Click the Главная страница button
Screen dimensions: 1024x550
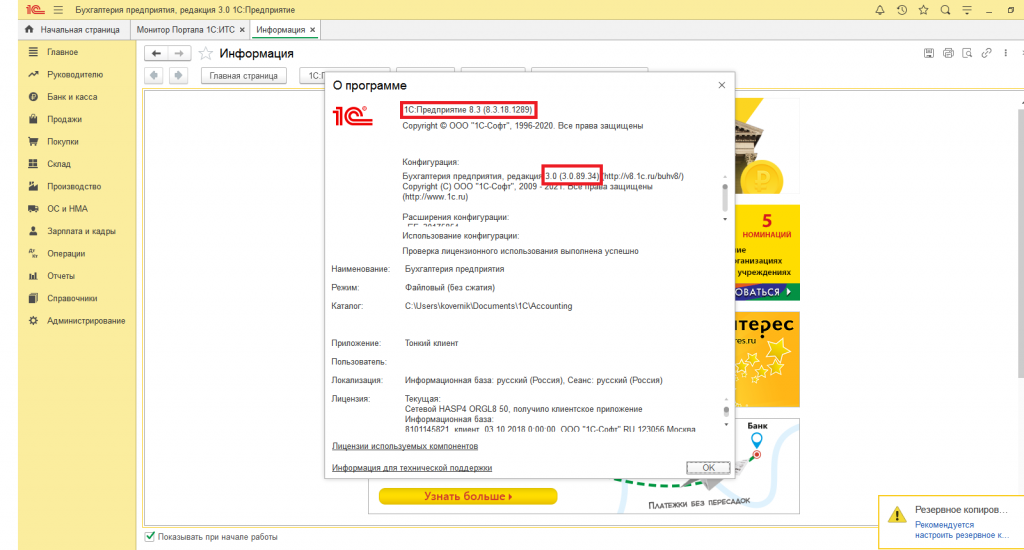pyautogui.click(x=243, y=75)
